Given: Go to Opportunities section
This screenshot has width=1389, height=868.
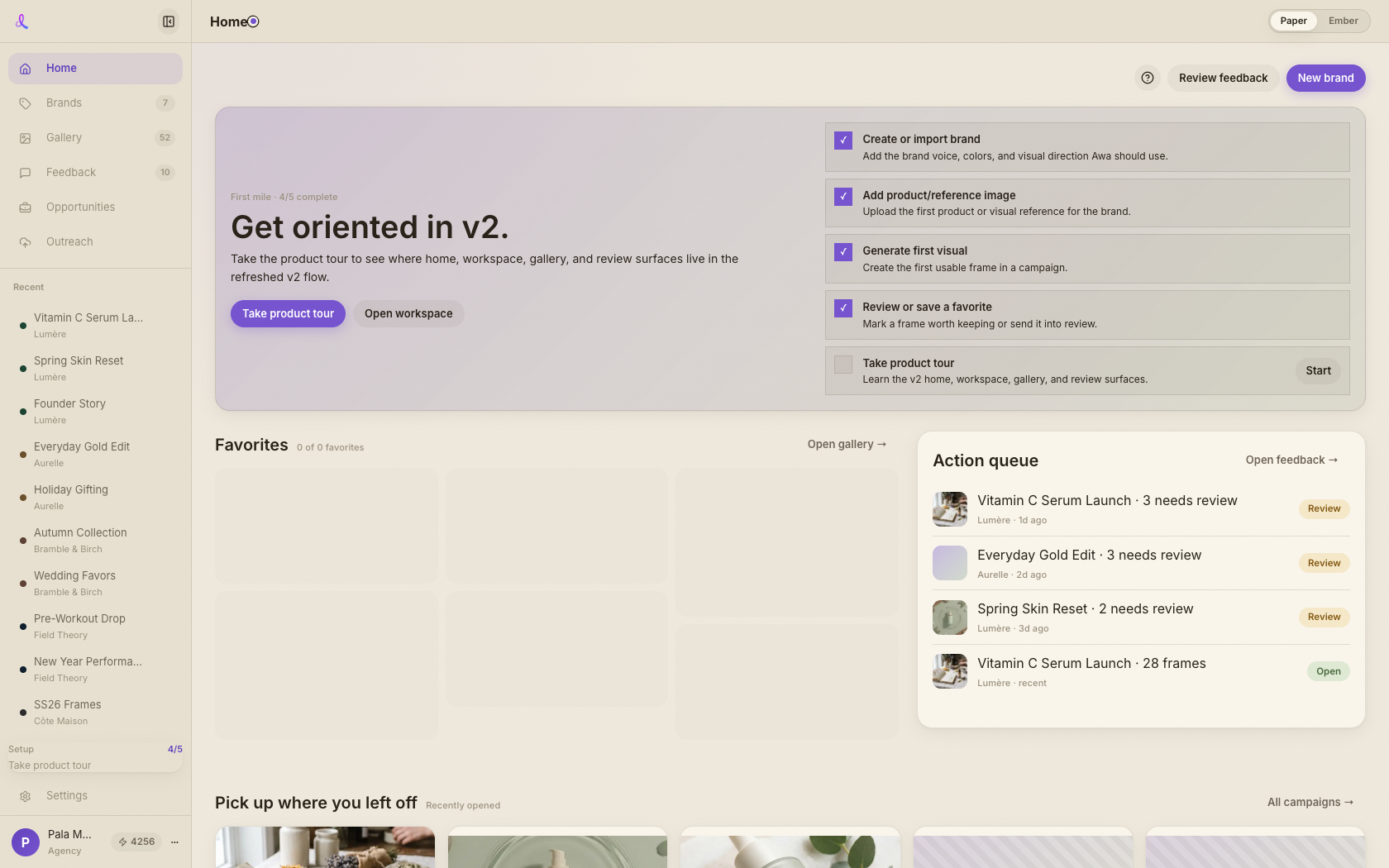Looking at the screenshot, I should (95, 207).
